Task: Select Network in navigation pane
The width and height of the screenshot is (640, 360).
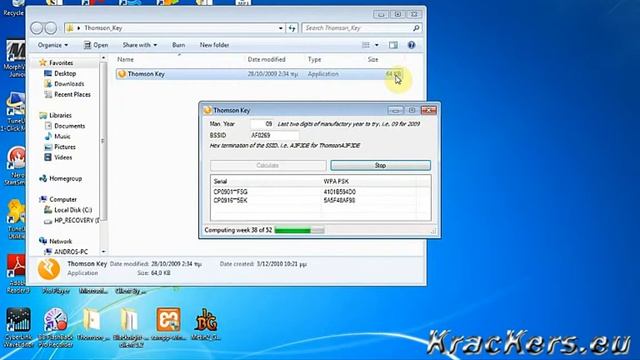Action: [60, 242]
